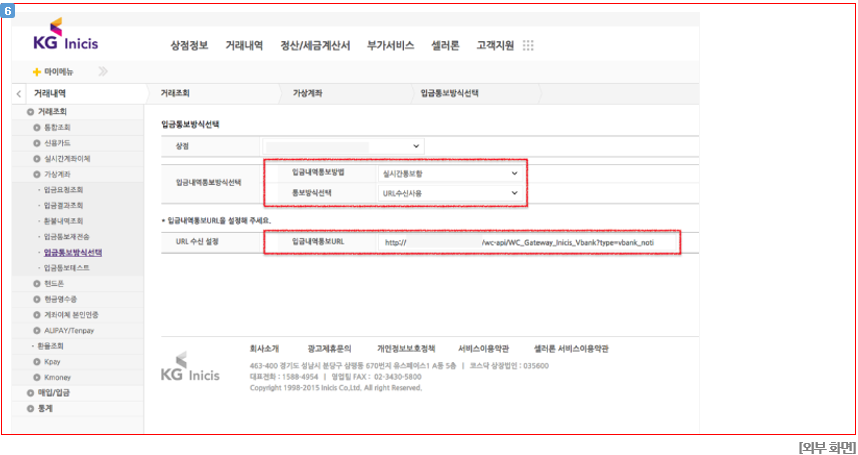Open 서비스이용약관 footer link
Image resolution: width=858 pixels, height=455 pixels.
[x=484, y=348]
